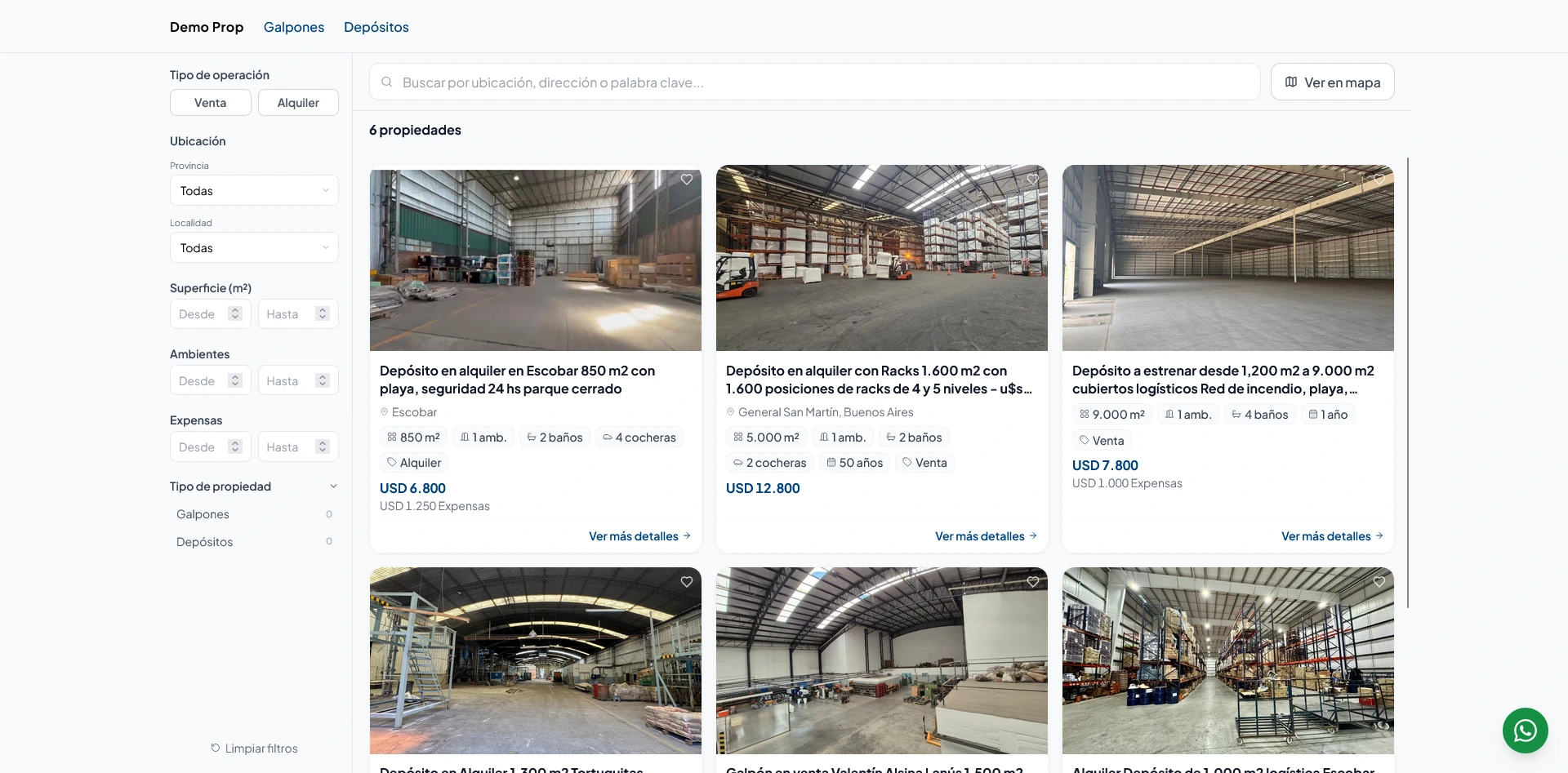Viewport: 1568px width, 773px height.
Task: Open the Valentín Alsina galpón photo
Action: click(882, 660)
